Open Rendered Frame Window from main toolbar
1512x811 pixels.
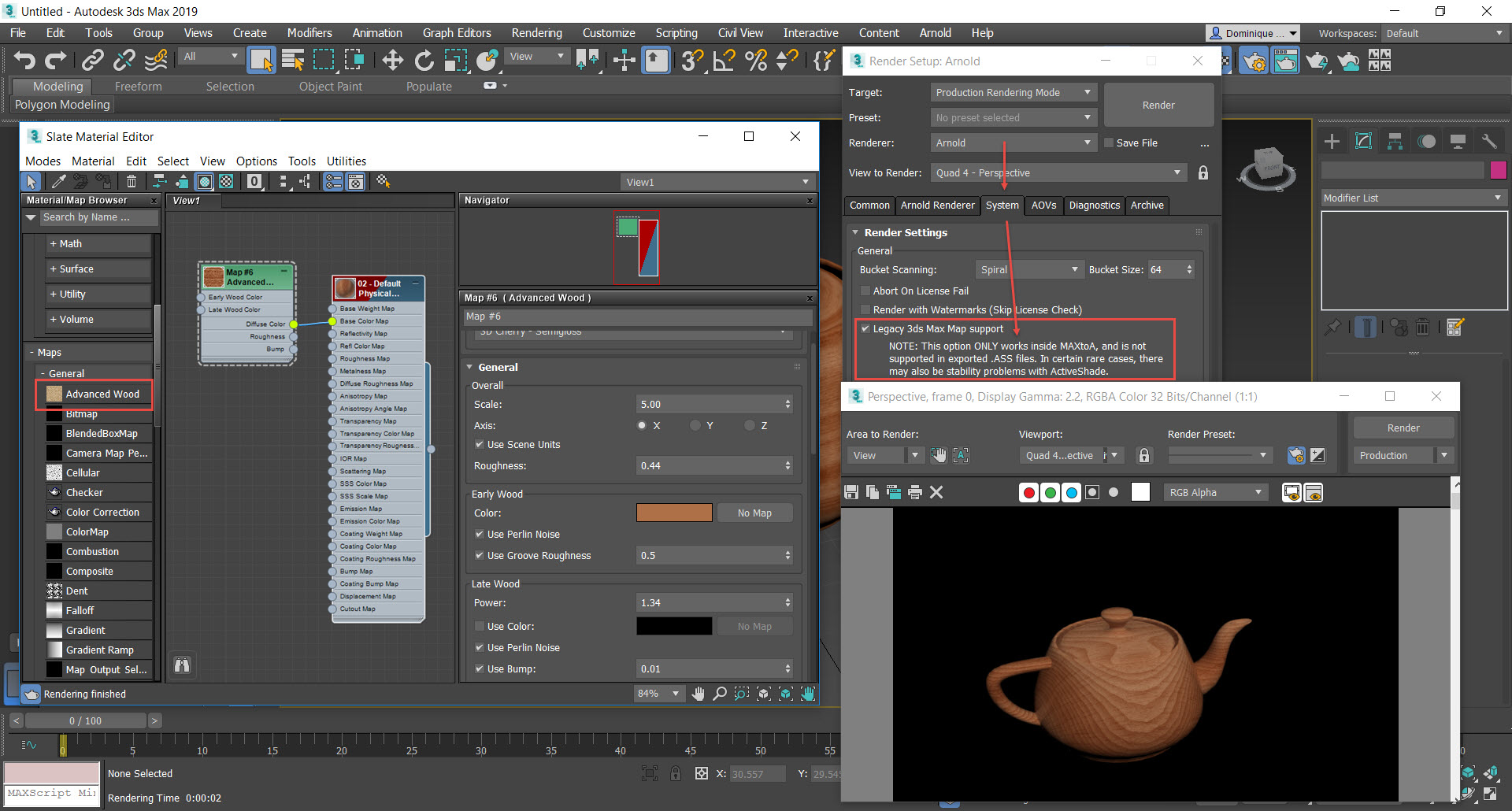[1285, 60]
